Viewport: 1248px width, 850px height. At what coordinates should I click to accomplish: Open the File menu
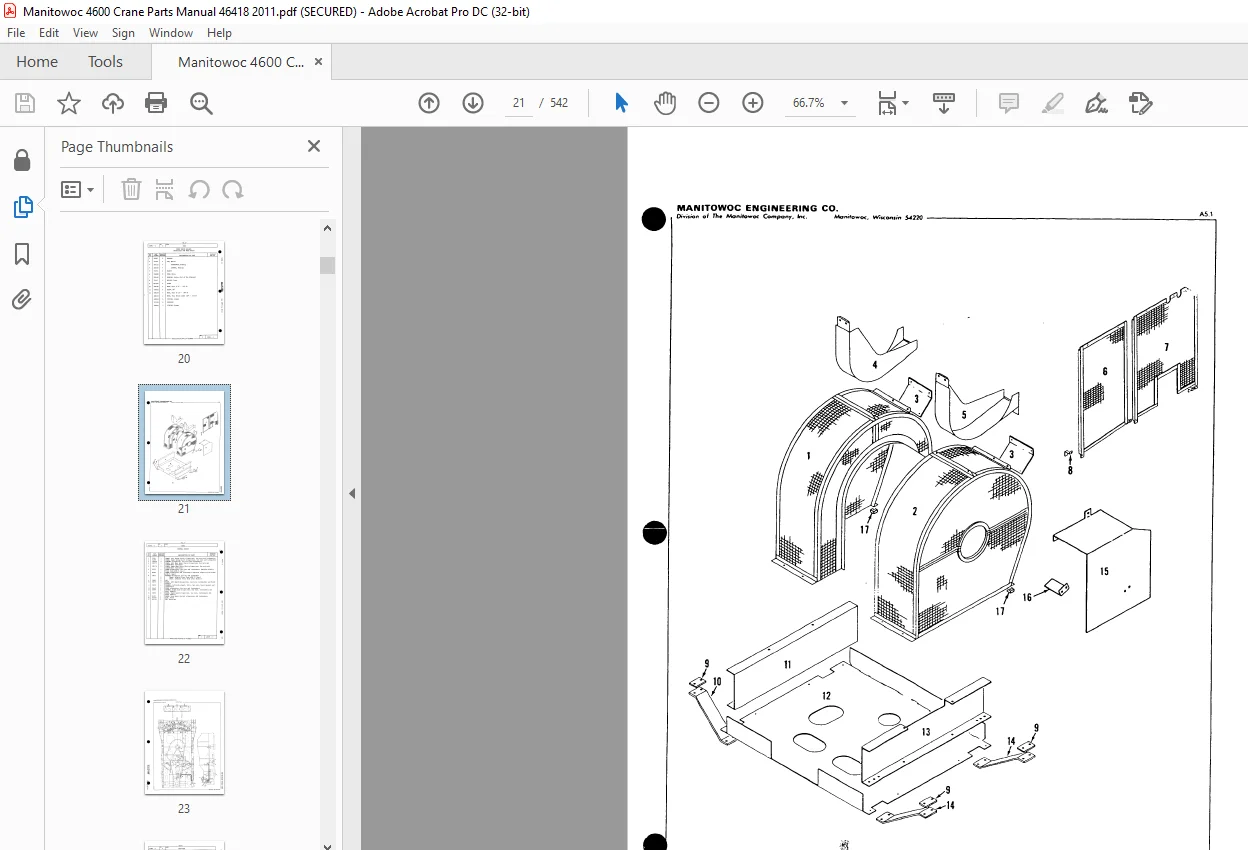click(16, 33)
